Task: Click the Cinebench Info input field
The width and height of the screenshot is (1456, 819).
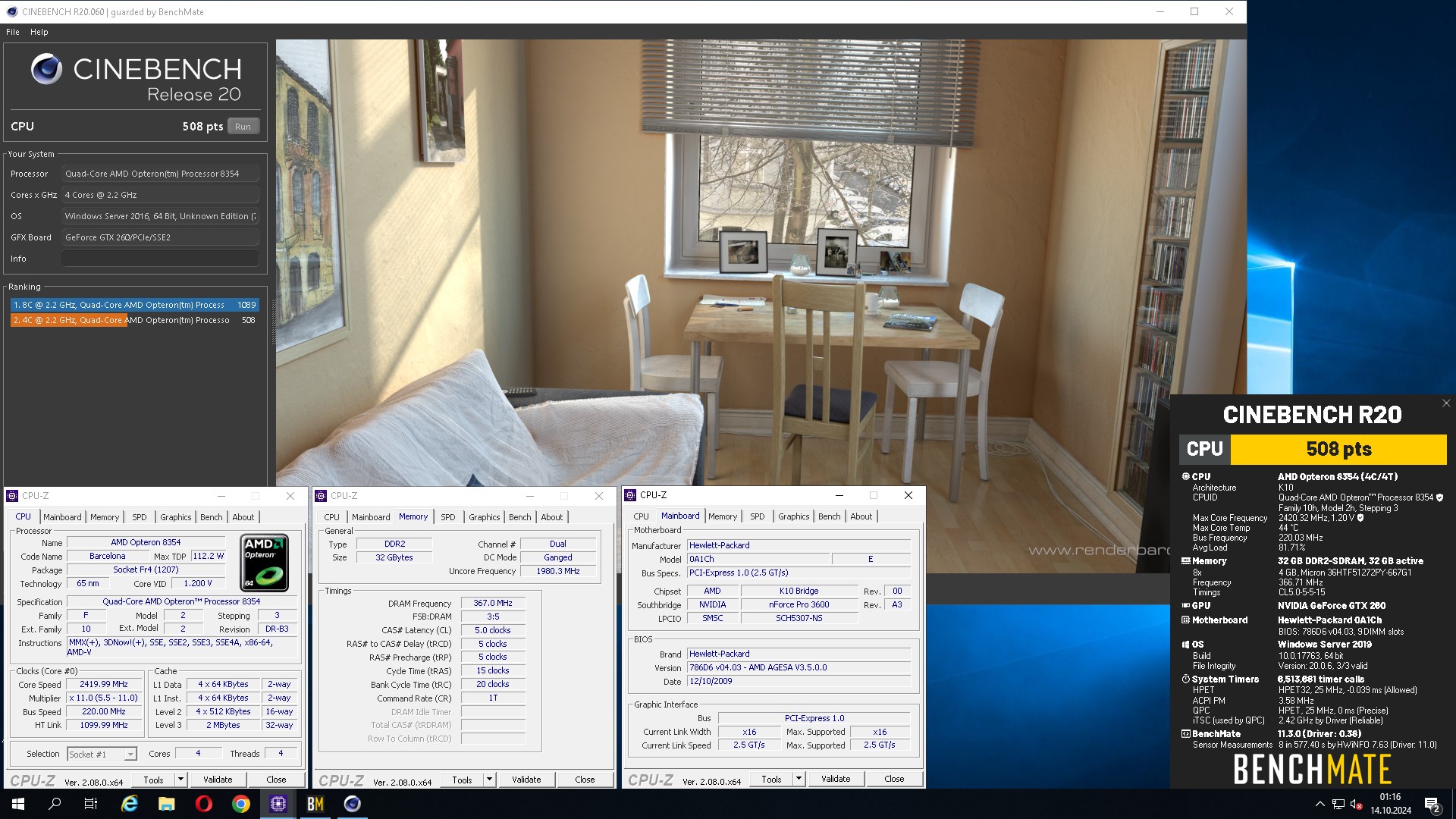Action: click(x=160, y=259)
